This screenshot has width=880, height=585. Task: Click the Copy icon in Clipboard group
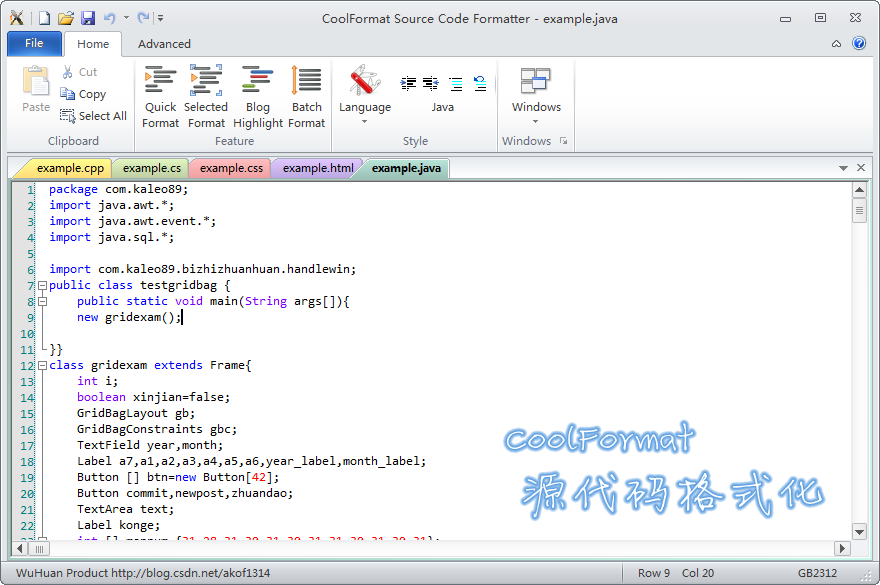(x=67, y=93)
